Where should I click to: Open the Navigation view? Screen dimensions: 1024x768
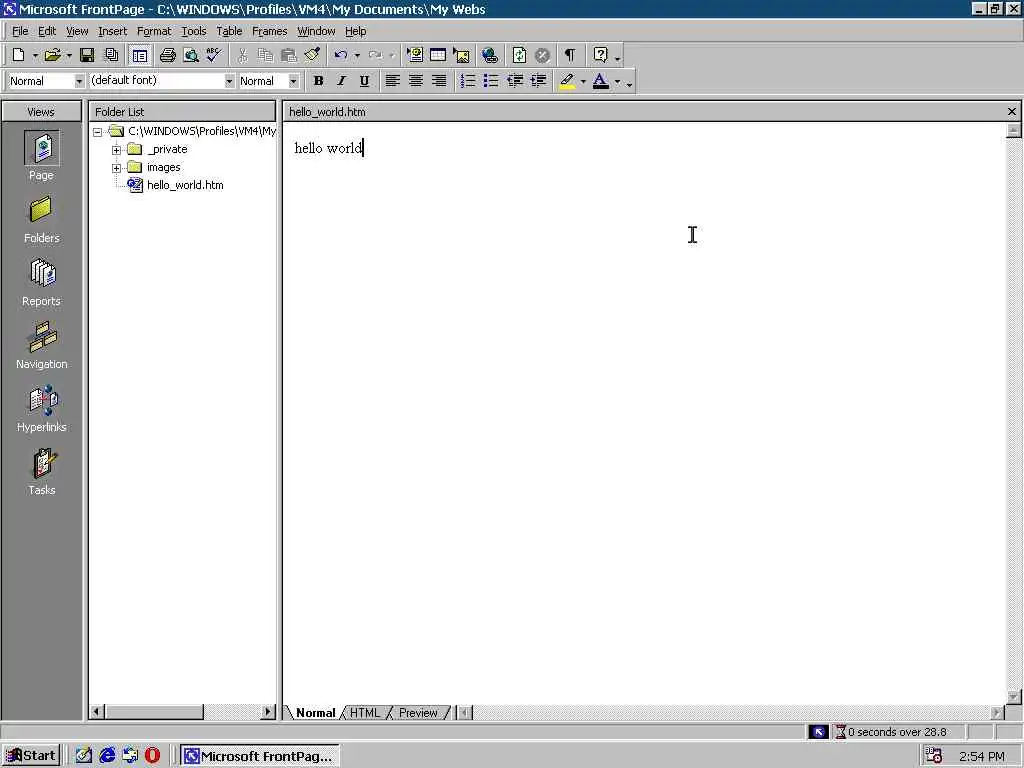pos(41,345)
